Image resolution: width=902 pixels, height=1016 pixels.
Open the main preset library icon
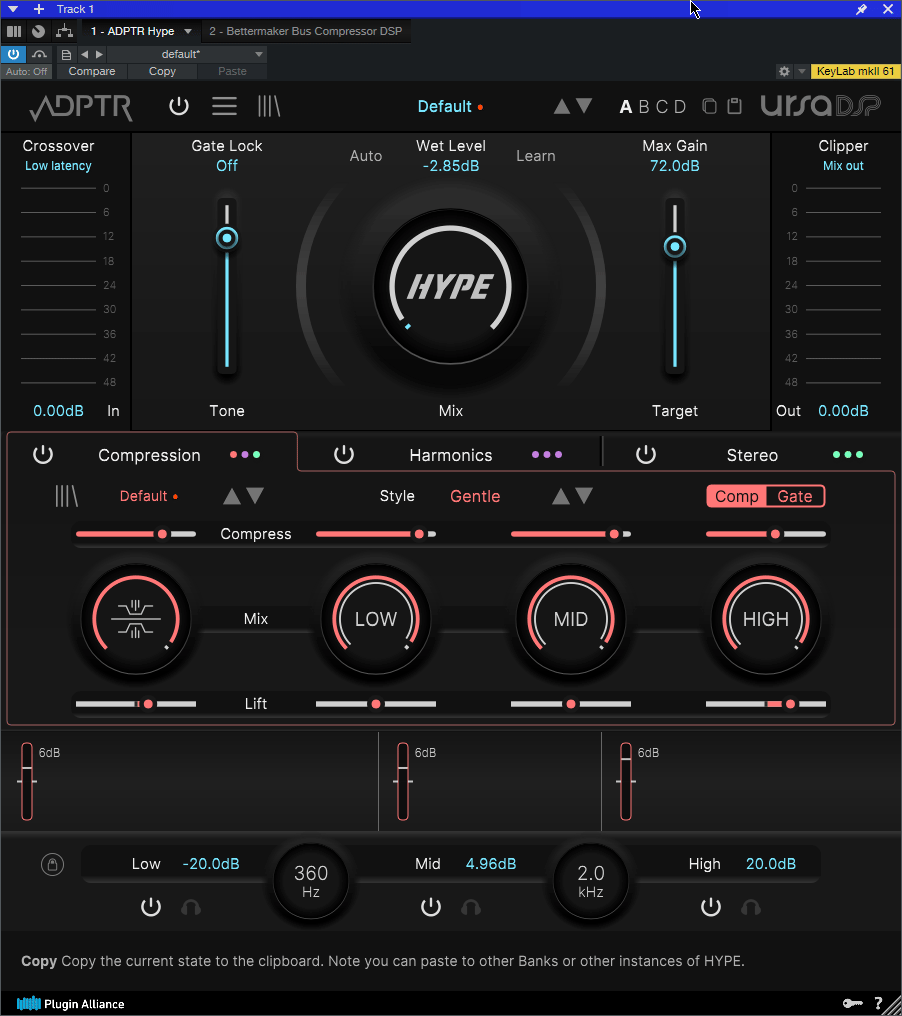[269, 106]
